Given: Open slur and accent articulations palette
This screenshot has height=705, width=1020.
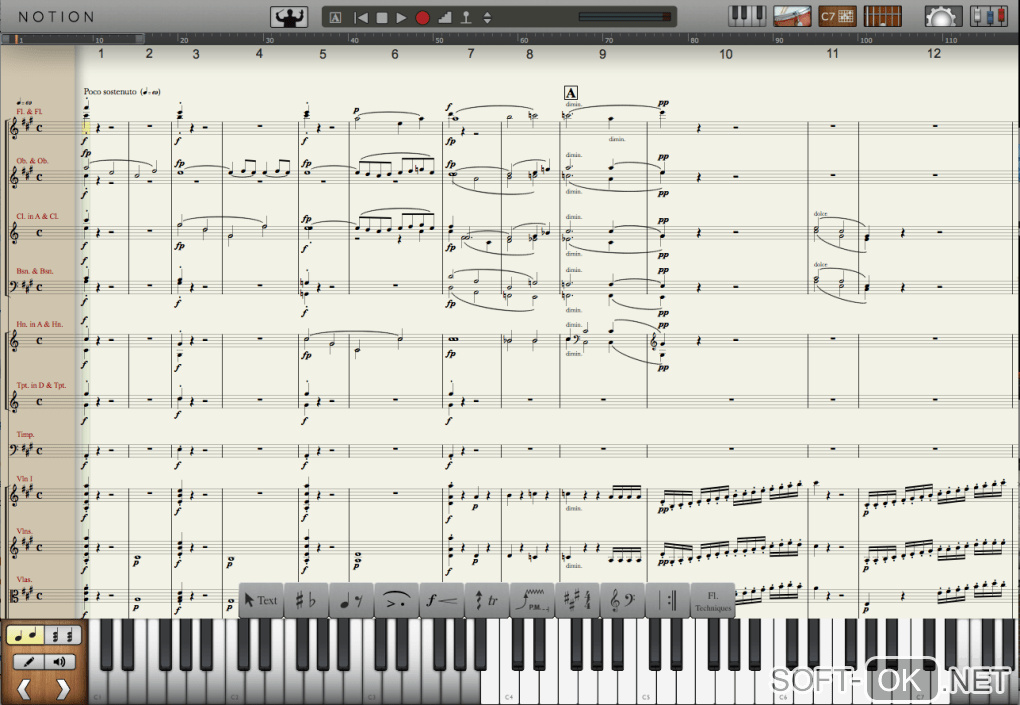Looking at the screenshot, I should point(397,600).
